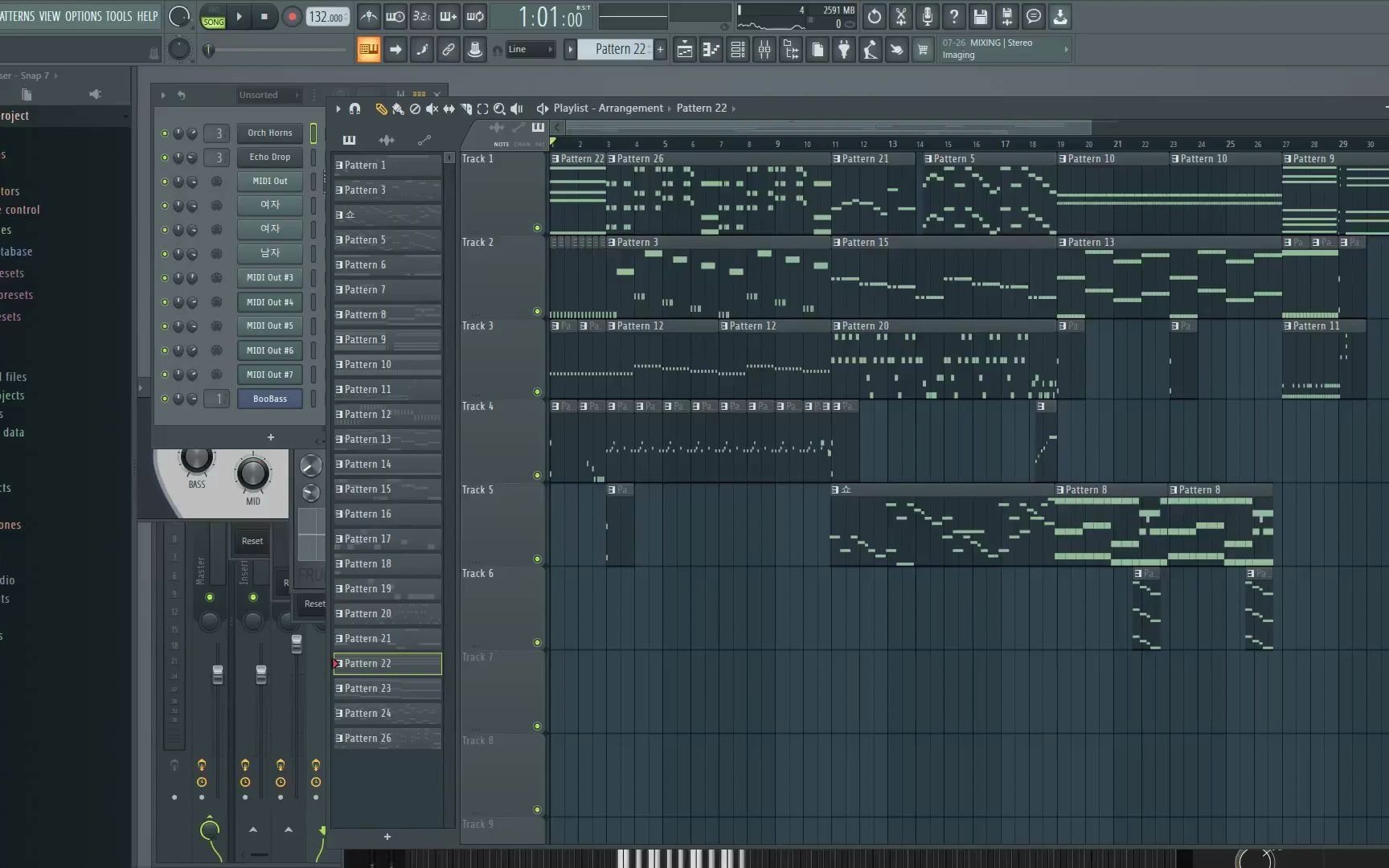Image resolution: width=1389 pixels, height=868 pixels.
Task: Expand the Snap 7 browser arrow
Action: pos(55,76)
